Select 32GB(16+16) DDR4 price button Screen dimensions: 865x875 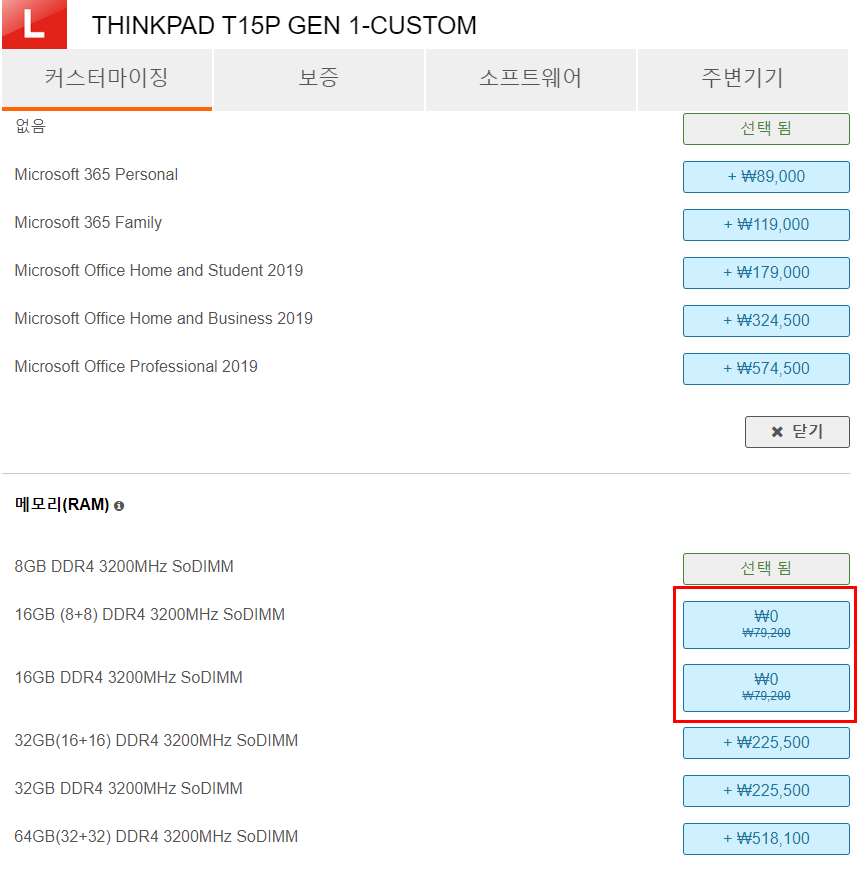766,743
